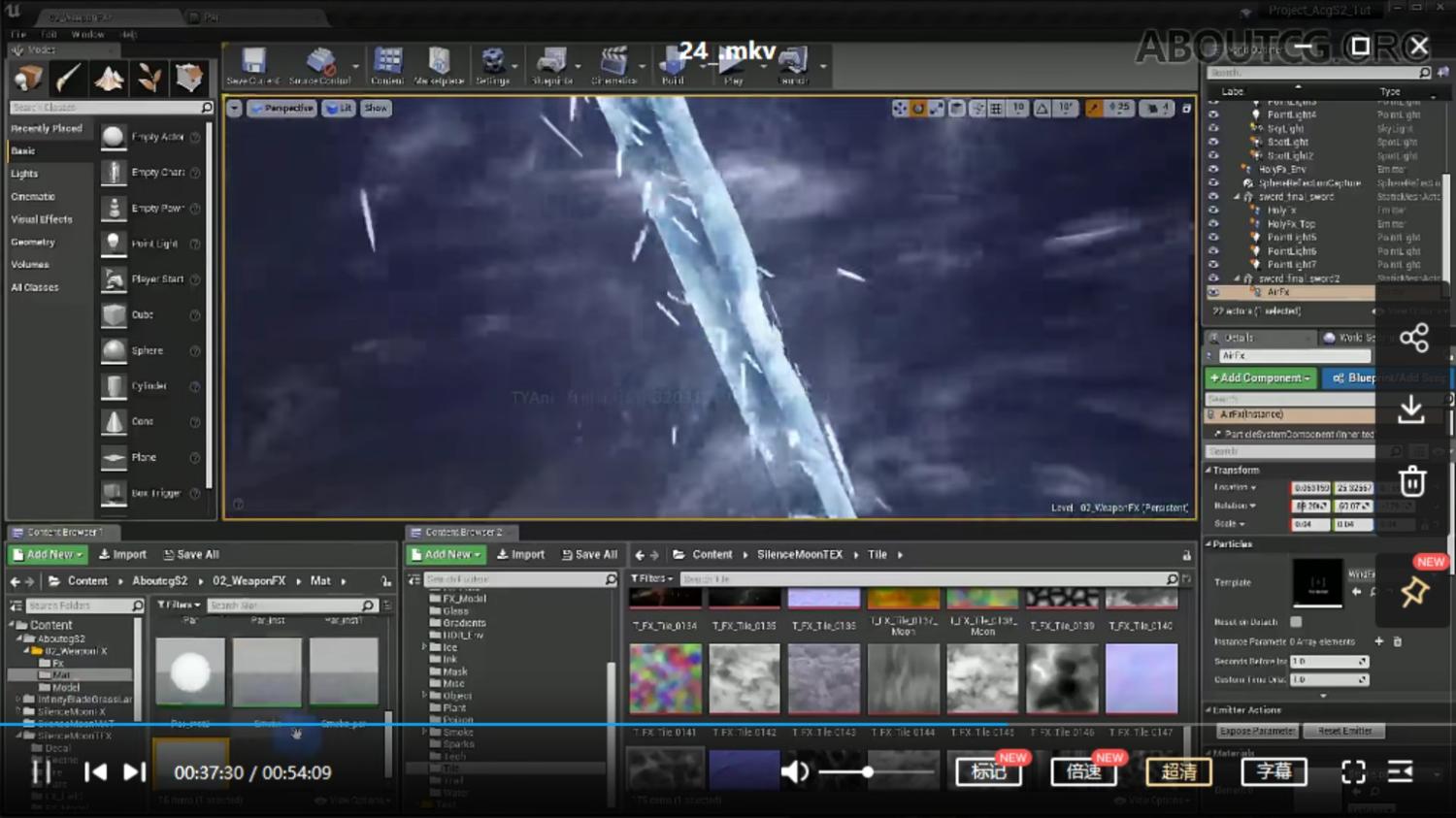Viewport: 1456px width, 818px height.
Task: Select Lights category in Modes panel
Action: click(24, 174)
